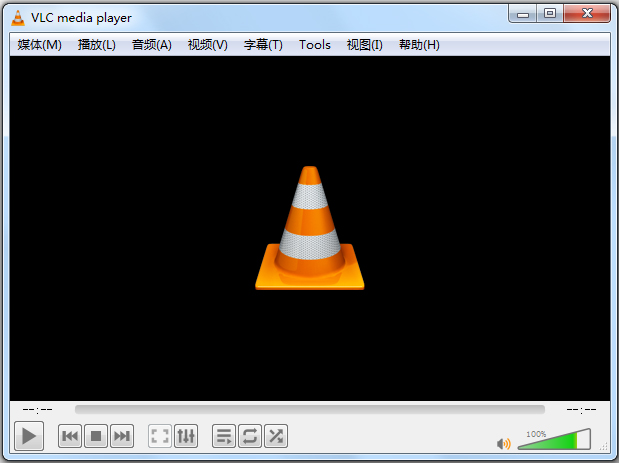The width and height of the screenshot is (619, 463).
Task: Open extended settings equalizer panel
Action: [186, 436]
